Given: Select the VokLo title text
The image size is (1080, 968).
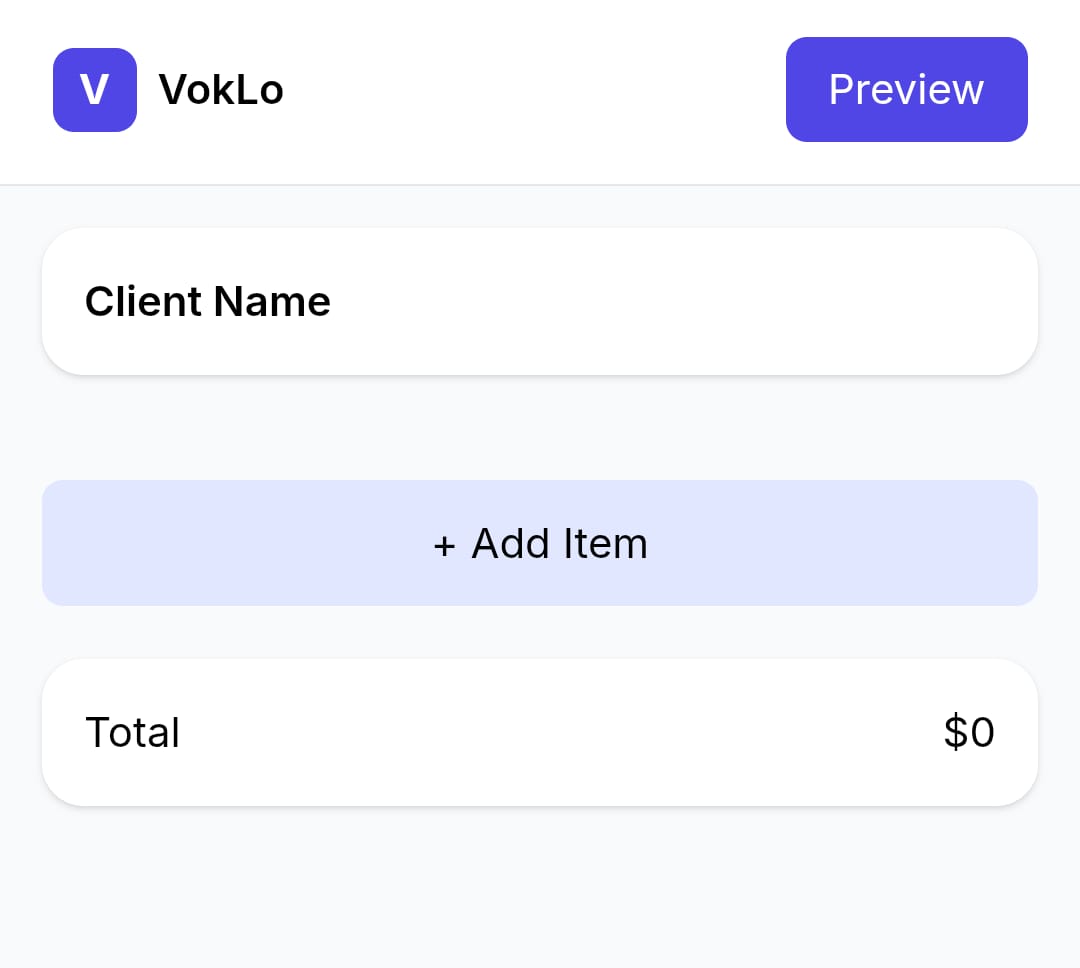Looking at the screenshot, I should (x=220, y=89).
